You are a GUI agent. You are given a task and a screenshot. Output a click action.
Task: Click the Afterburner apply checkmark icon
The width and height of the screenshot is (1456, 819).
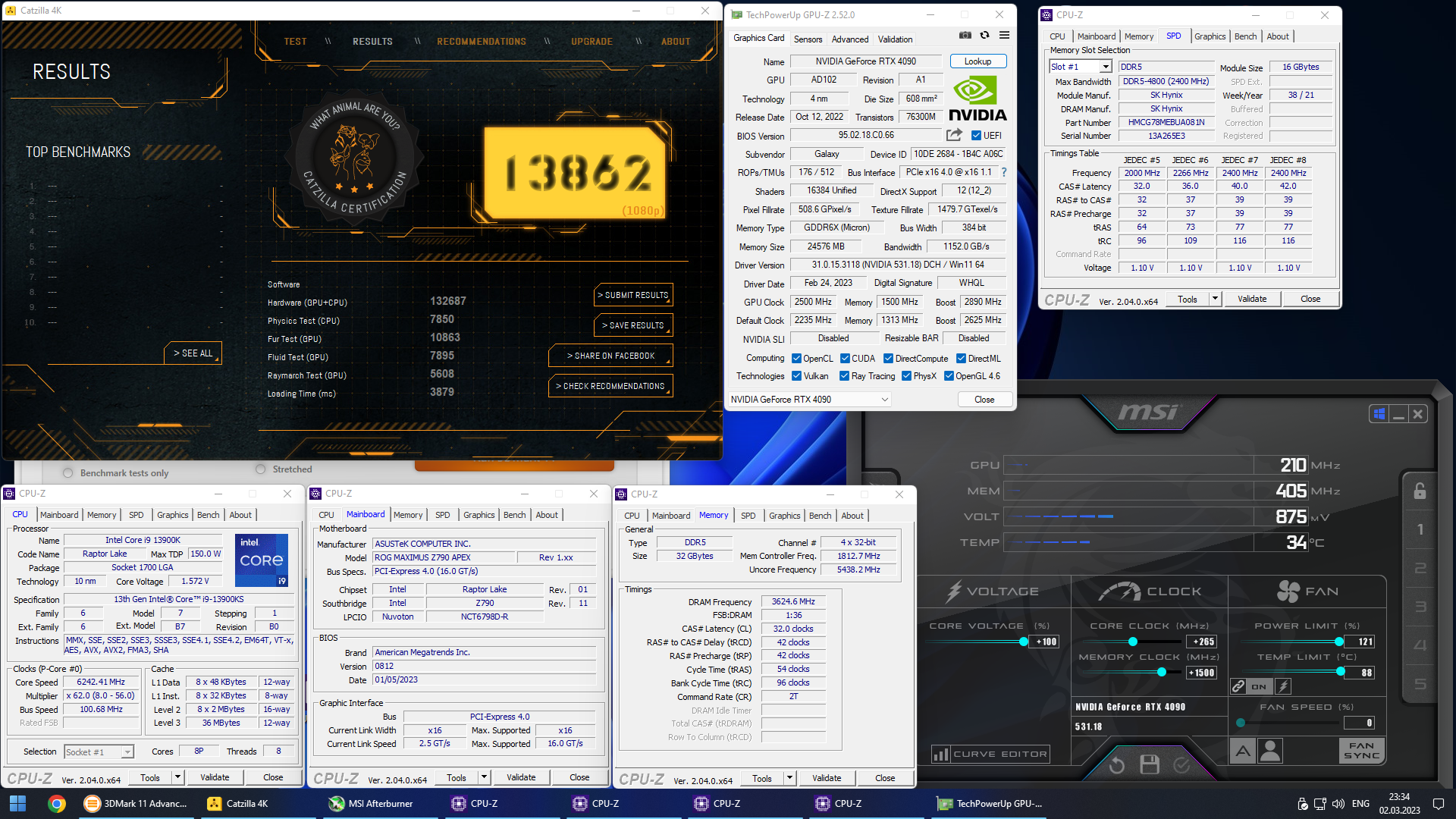click(x=1181, y=764)
